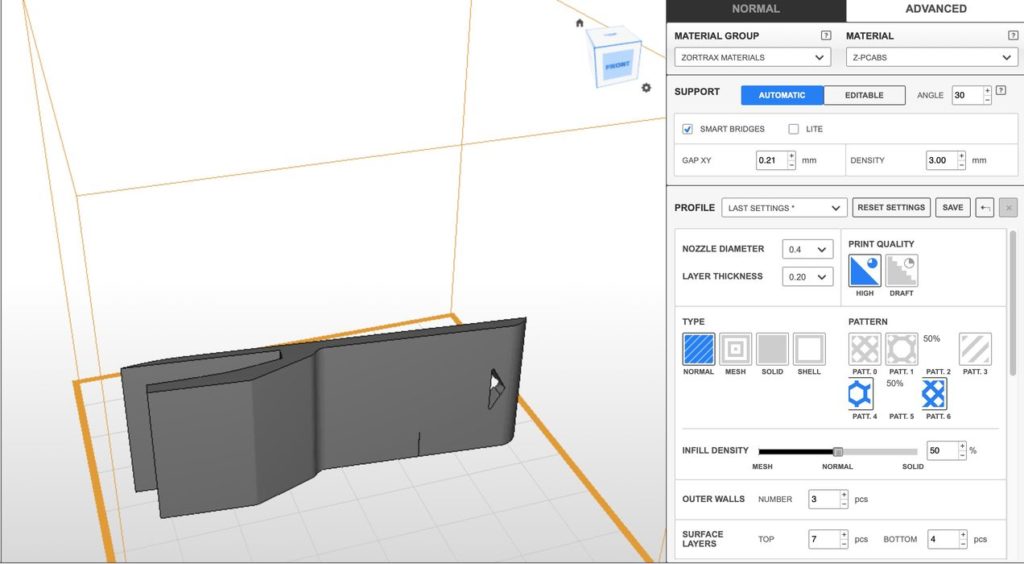The height and width of the screenshot is (564, 1024).
Task: Click the Save profile button
Action: click(x=953, y=208)
